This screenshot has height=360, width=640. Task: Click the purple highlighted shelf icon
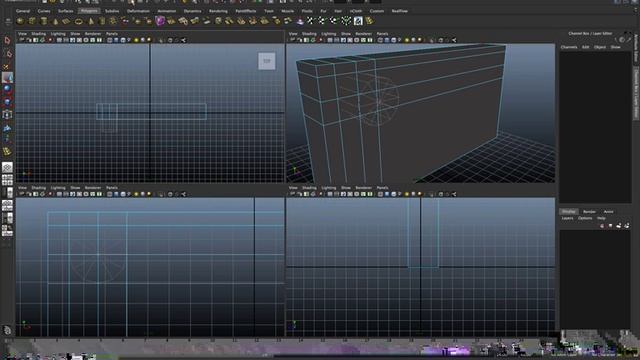point(160,21)
